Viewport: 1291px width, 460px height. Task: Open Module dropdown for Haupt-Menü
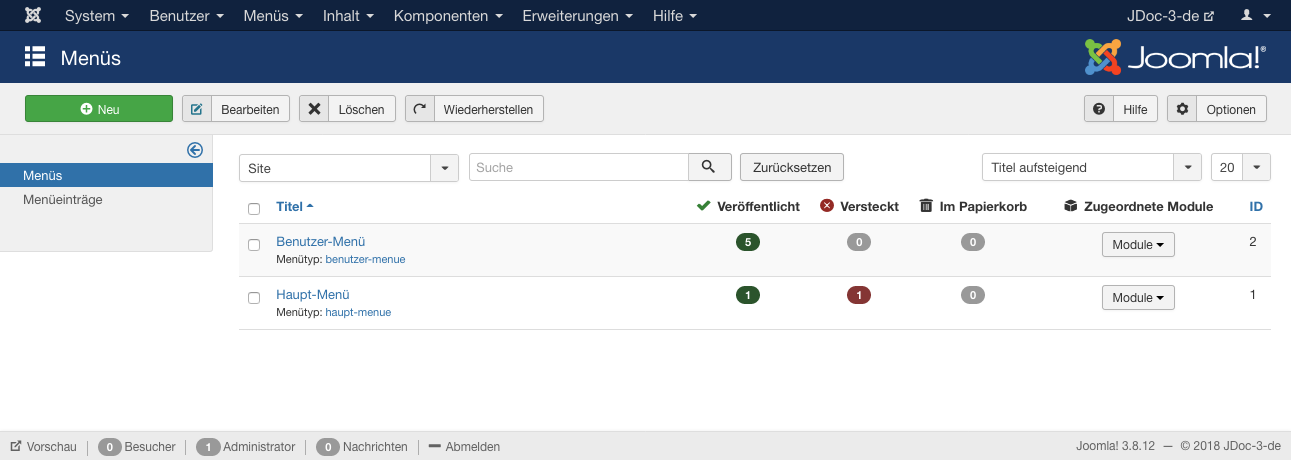[x=1138, y=298]
